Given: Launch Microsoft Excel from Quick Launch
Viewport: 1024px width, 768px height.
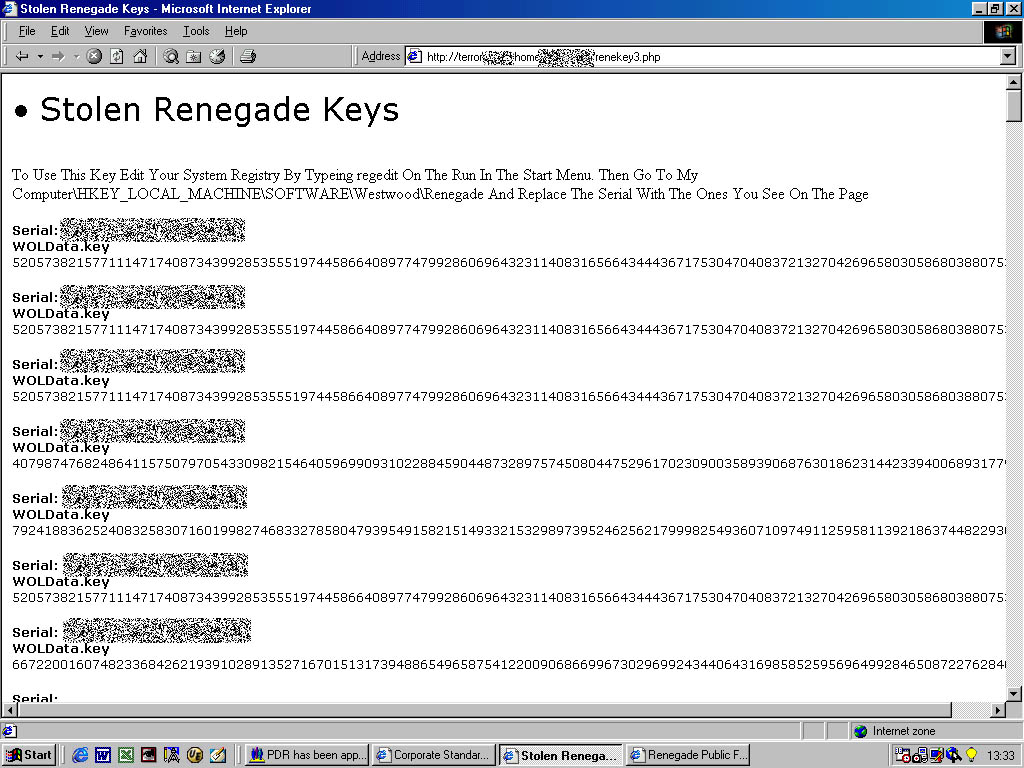Looking at the screenshot, I should pos(126,756).
